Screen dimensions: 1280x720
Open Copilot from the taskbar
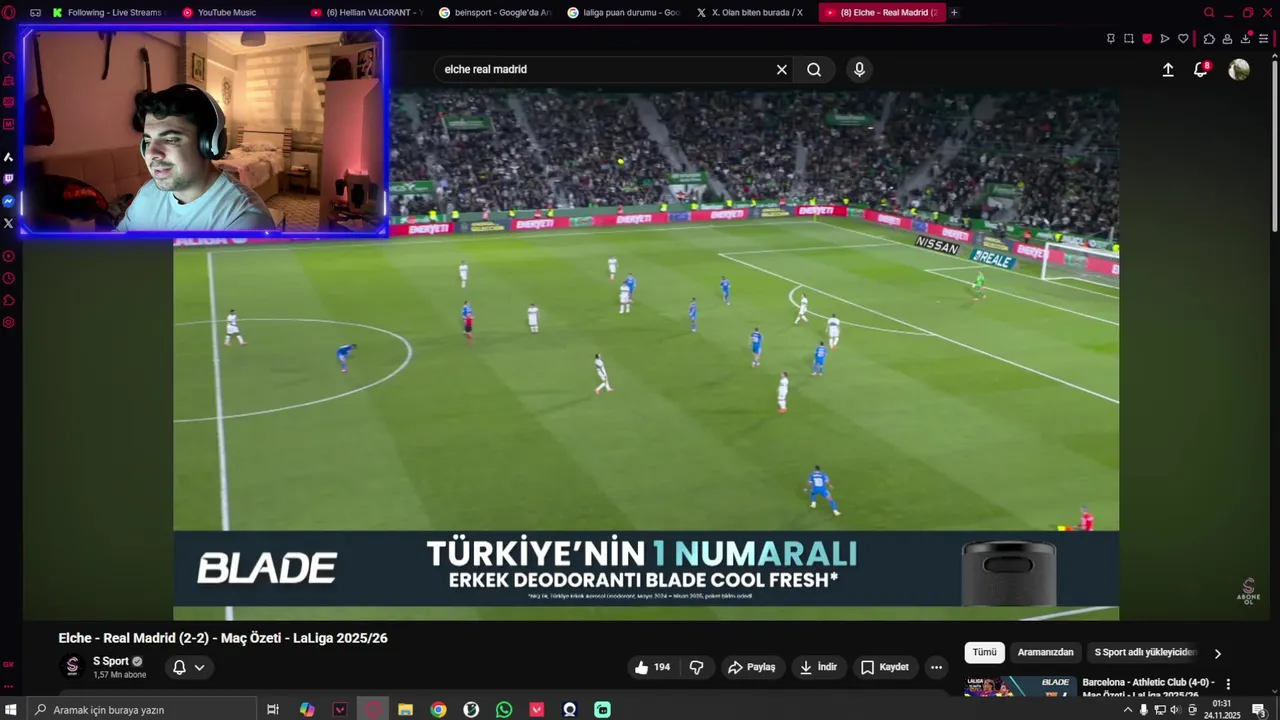point(307,710)
